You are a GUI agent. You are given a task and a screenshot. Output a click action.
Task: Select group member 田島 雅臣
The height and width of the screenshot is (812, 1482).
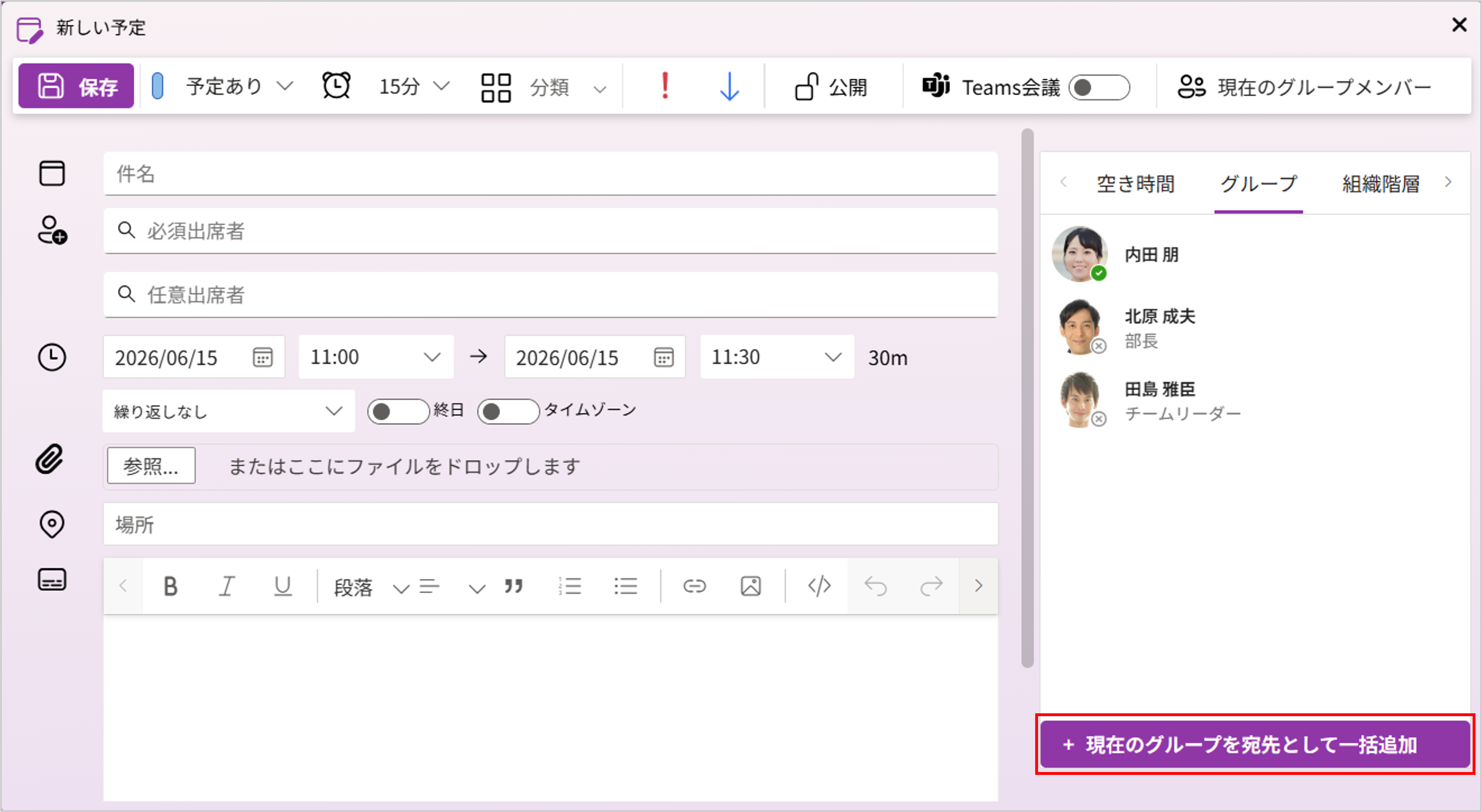click(1254, 401)
